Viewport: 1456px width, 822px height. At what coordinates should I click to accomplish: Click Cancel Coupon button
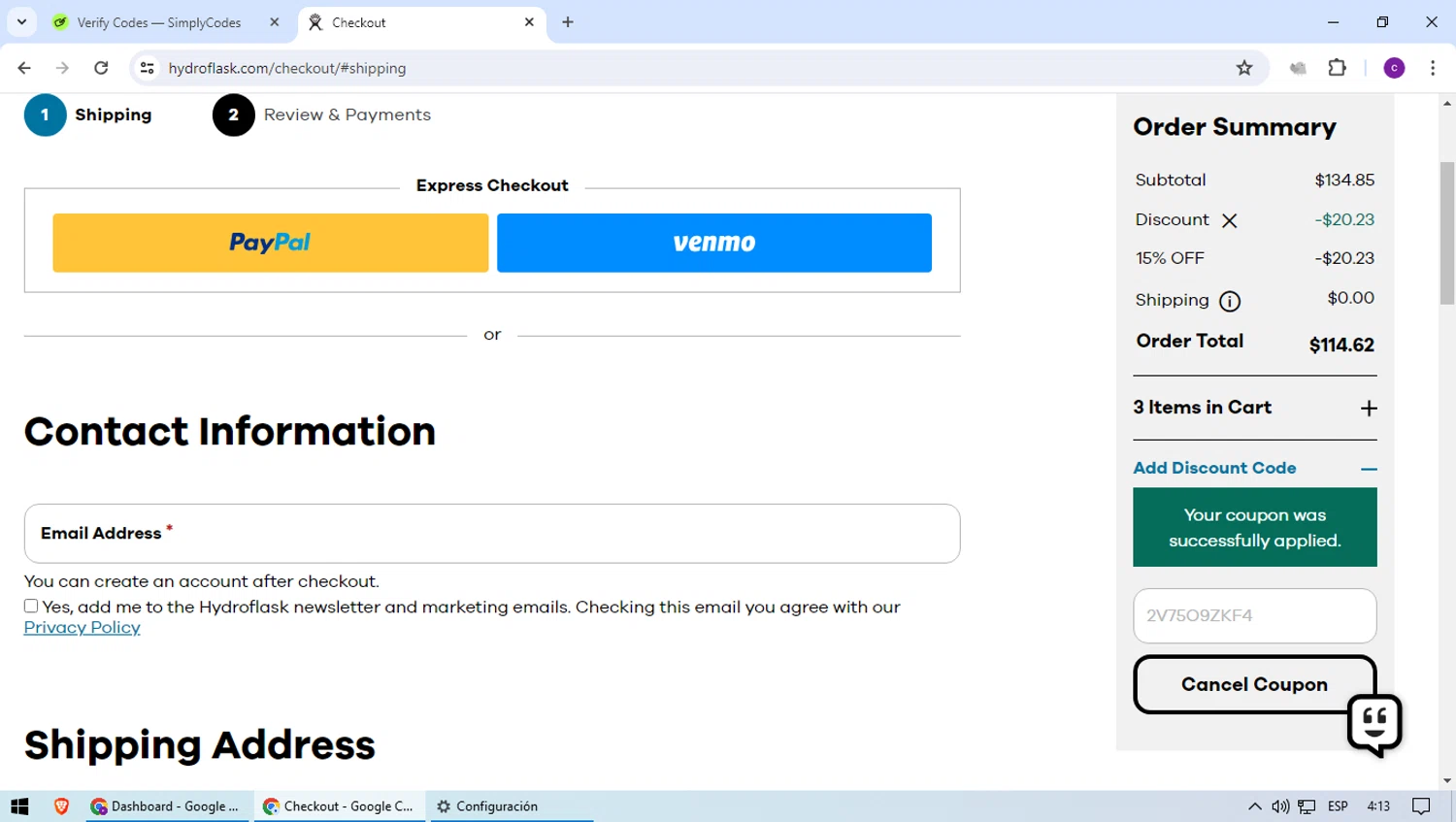pos(1254,684)
